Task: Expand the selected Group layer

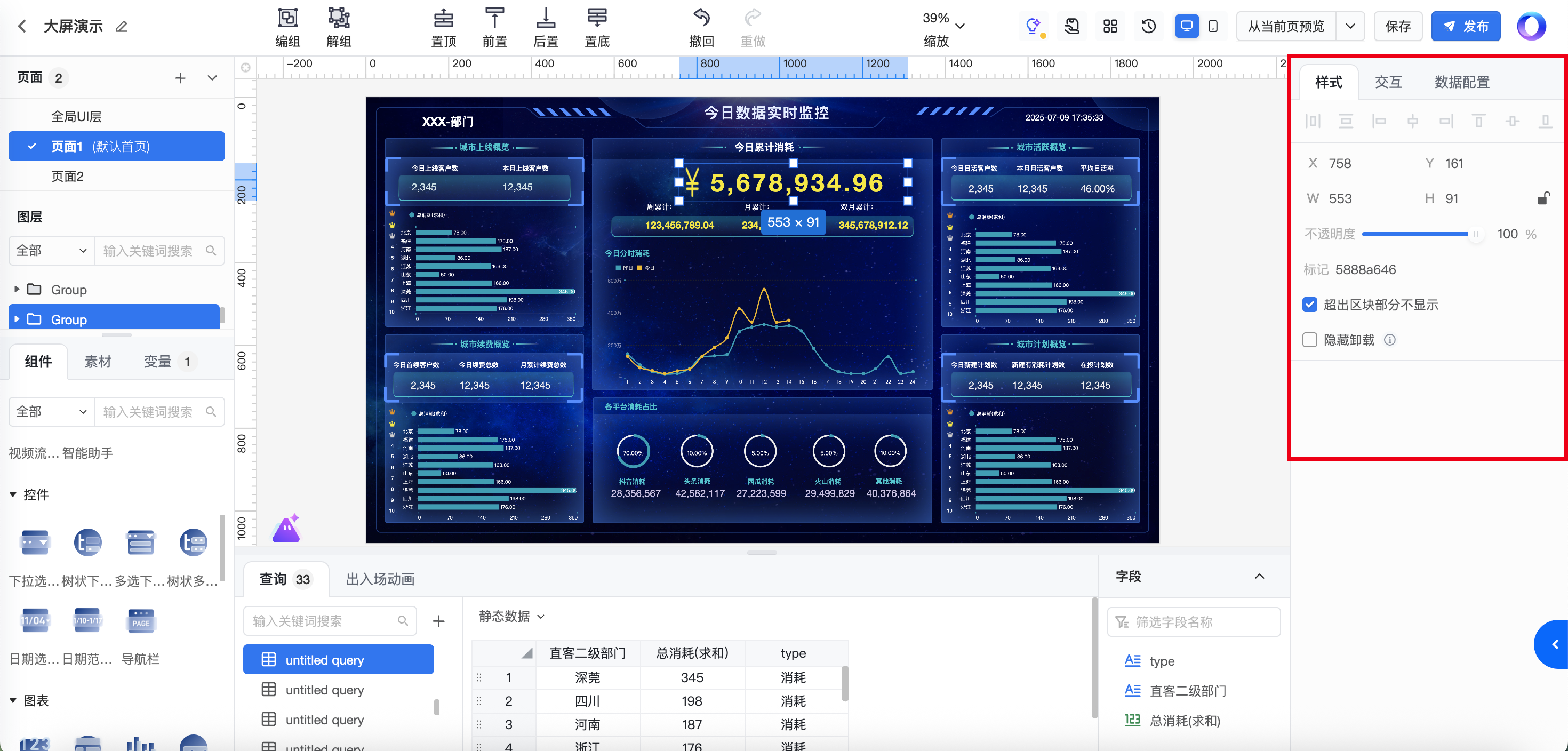Action: click(17, 319)
